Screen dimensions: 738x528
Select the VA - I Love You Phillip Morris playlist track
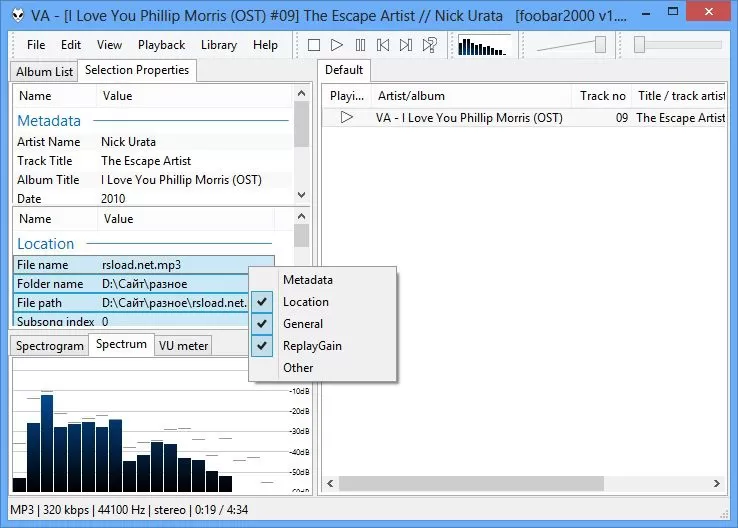click(x=525, y=118)
